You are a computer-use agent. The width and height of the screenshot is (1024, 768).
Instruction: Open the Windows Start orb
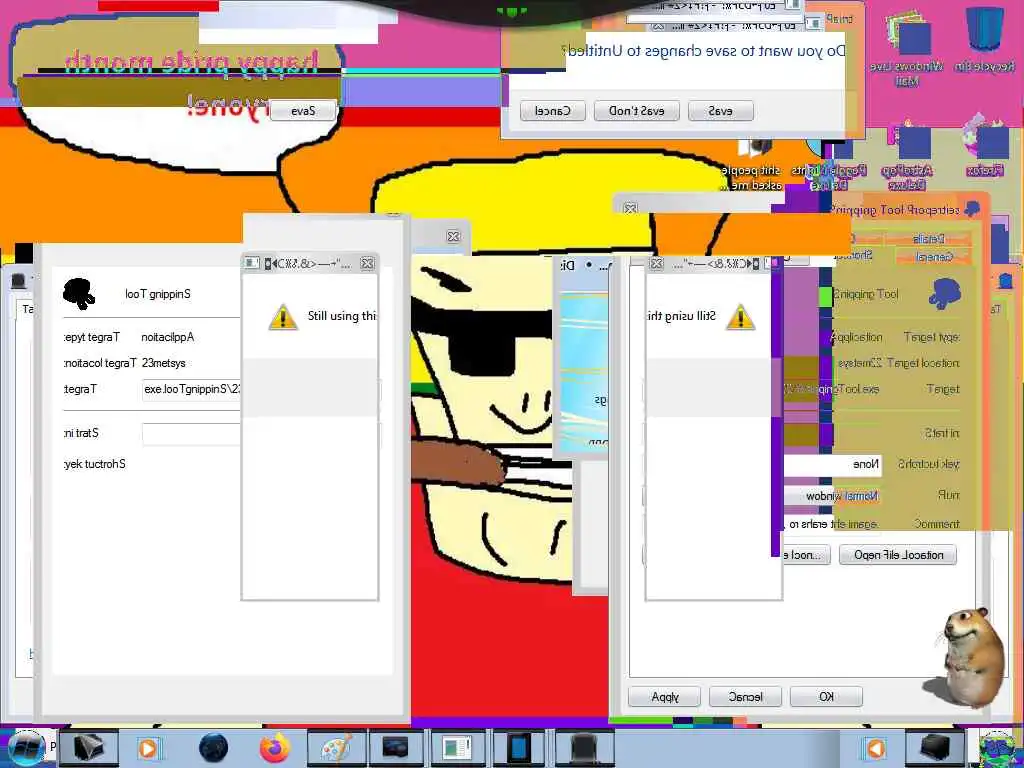pyautogui.click(x=26, y=748)
